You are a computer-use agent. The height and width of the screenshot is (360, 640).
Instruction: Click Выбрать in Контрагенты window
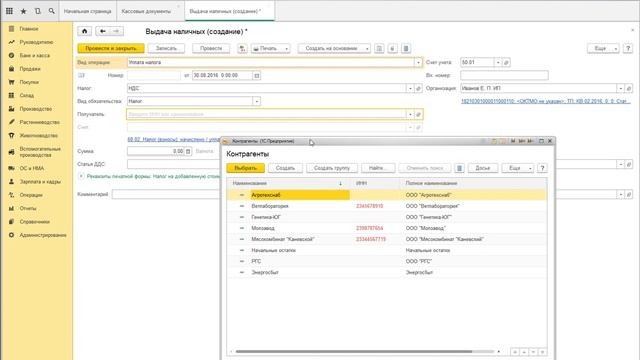pos(245,168)
